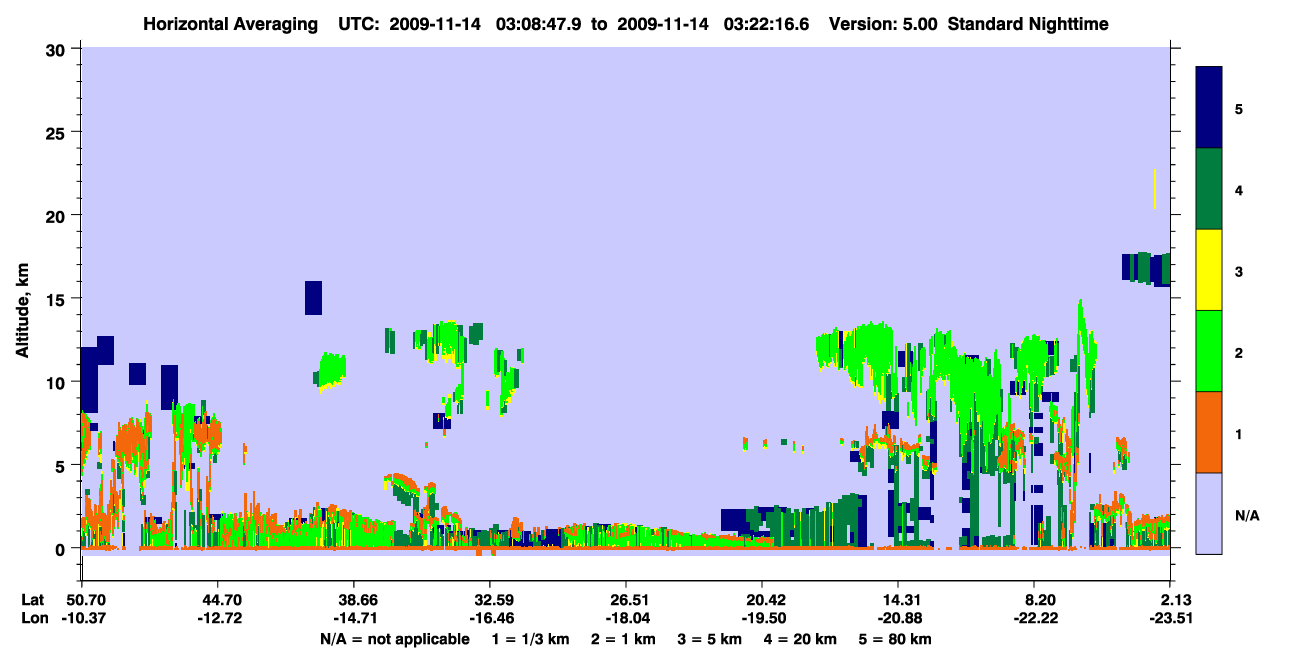The width and height of the screenshot is (1300, 667).
Task: Click legend text '4 = 20 km'
Action: click(x=802, y=639)
